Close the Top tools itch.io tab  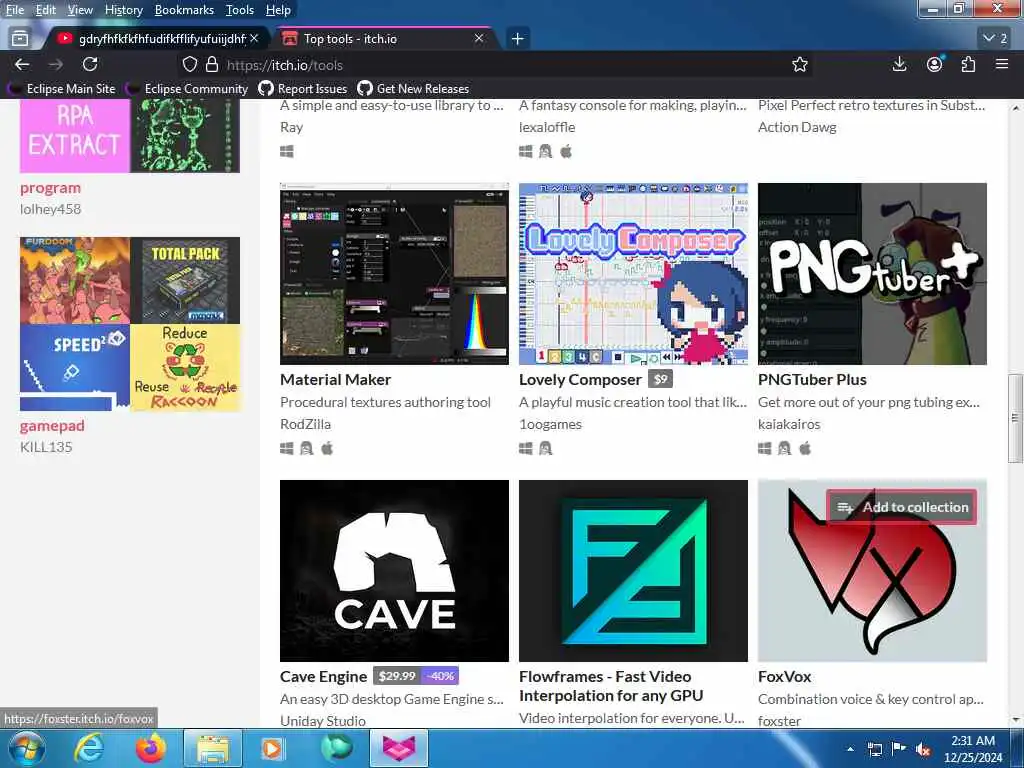[479, 39]
